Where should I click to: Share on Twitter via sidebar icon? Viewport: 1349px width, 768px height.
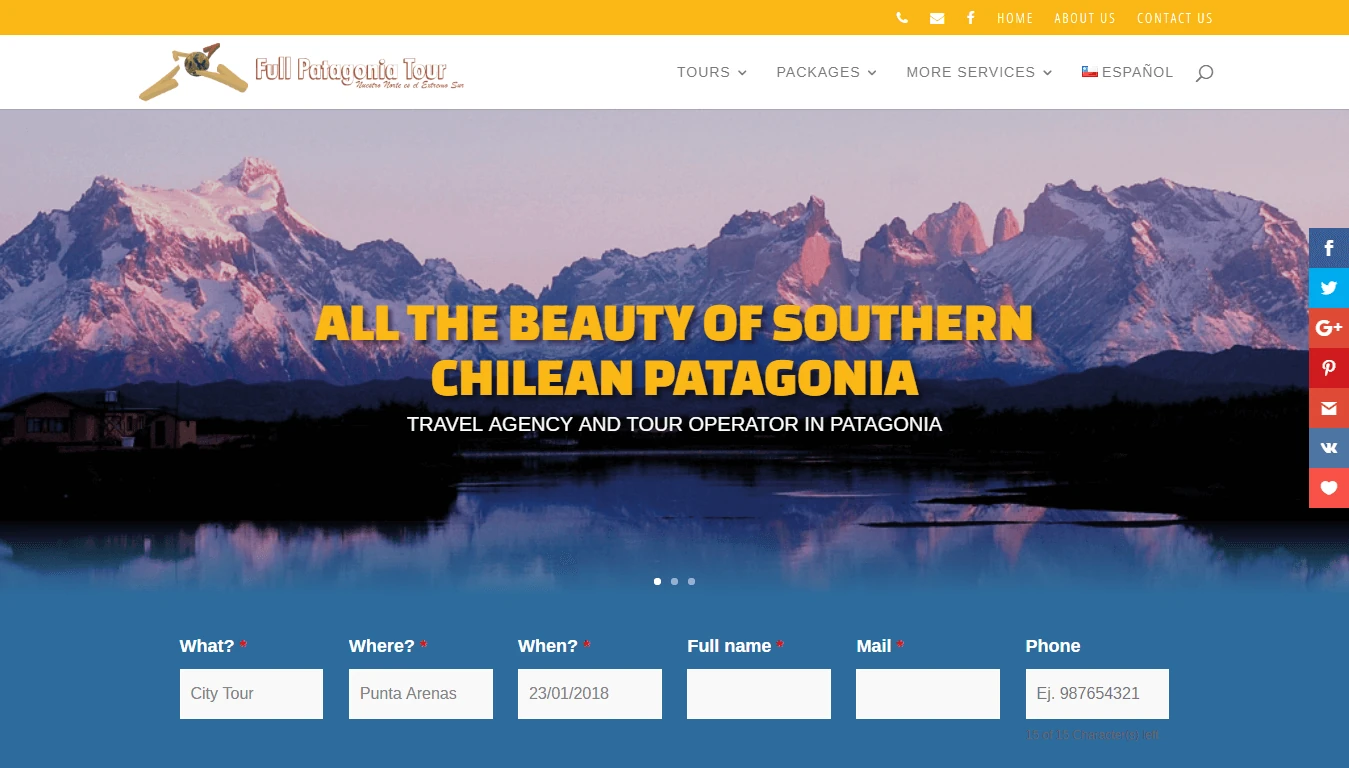(x=1329, y=288)
